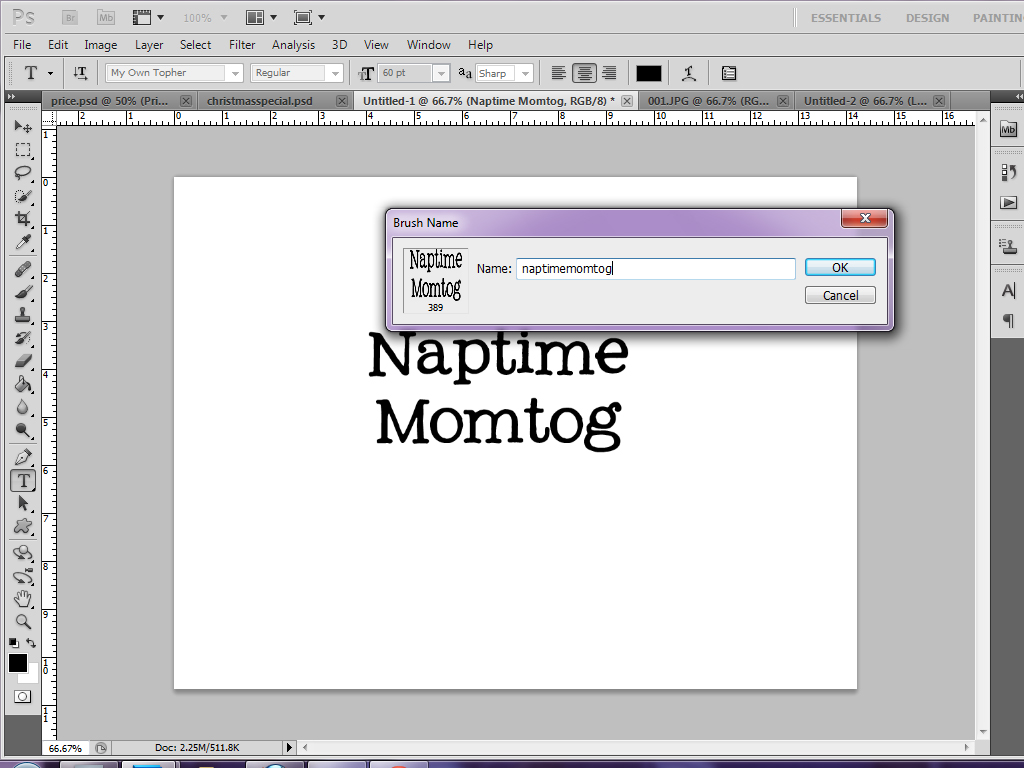Launch Mini Bridge from application bar

click(x=106, y=18)
